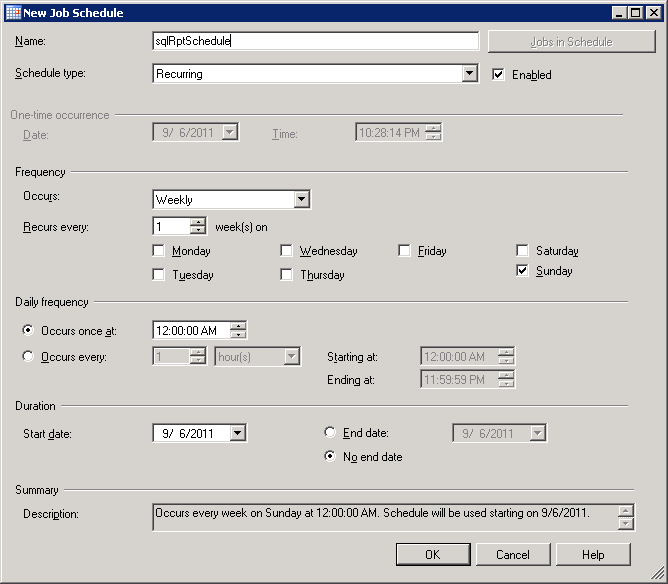Click into the Name text field
Image resolution: width=668 pixels, height=584 pixels.
(315, 41)
